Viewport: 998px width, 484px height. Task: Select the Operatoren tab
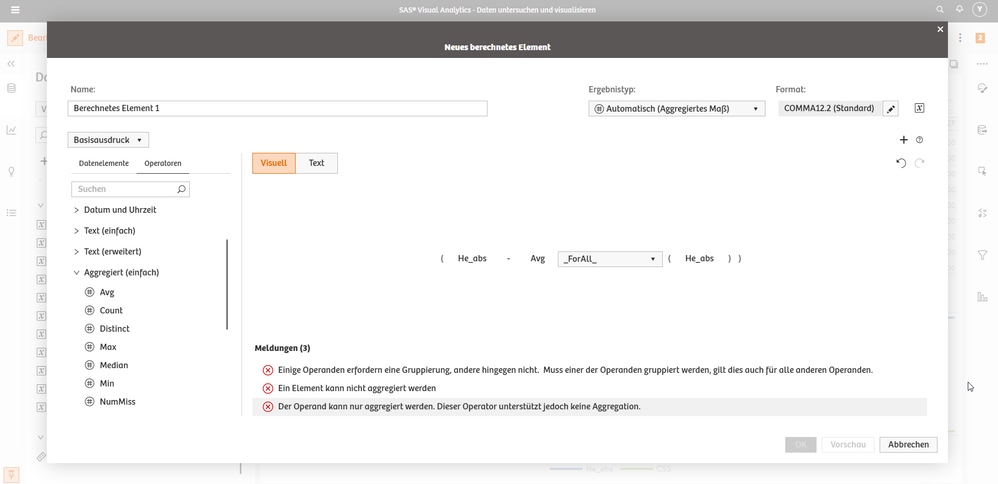(163, 163)
